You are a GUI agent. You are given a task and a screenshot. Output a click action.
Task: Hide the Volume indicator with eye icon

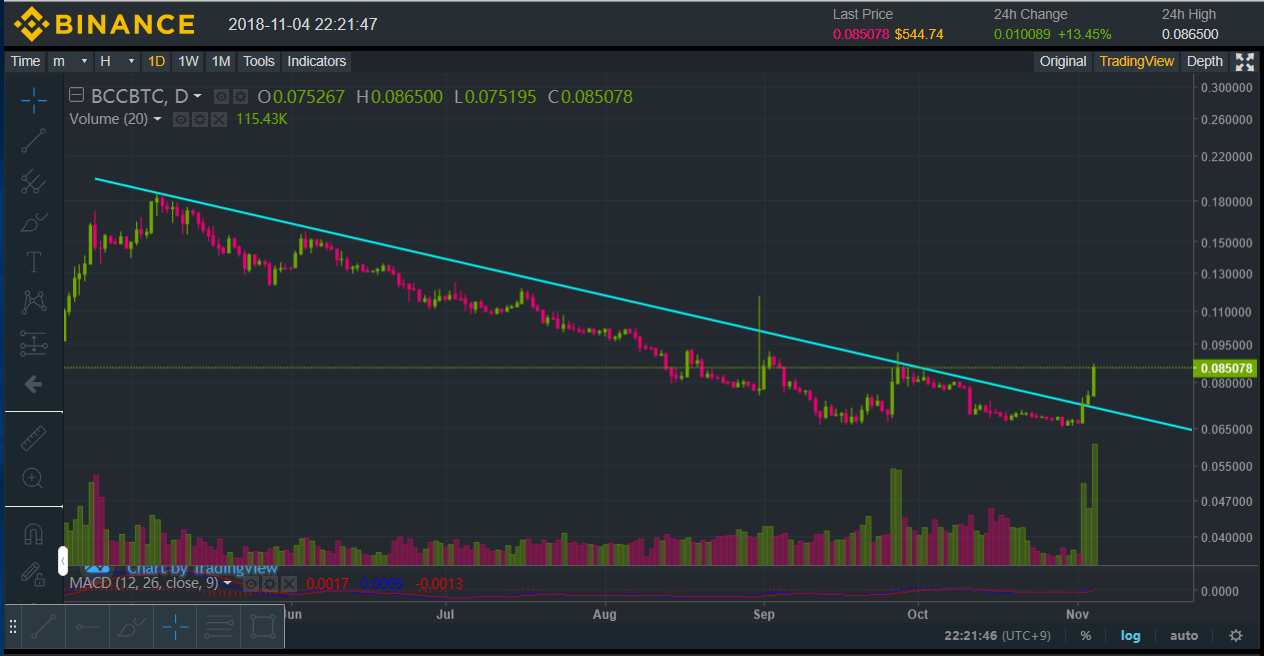click(181, 119)
